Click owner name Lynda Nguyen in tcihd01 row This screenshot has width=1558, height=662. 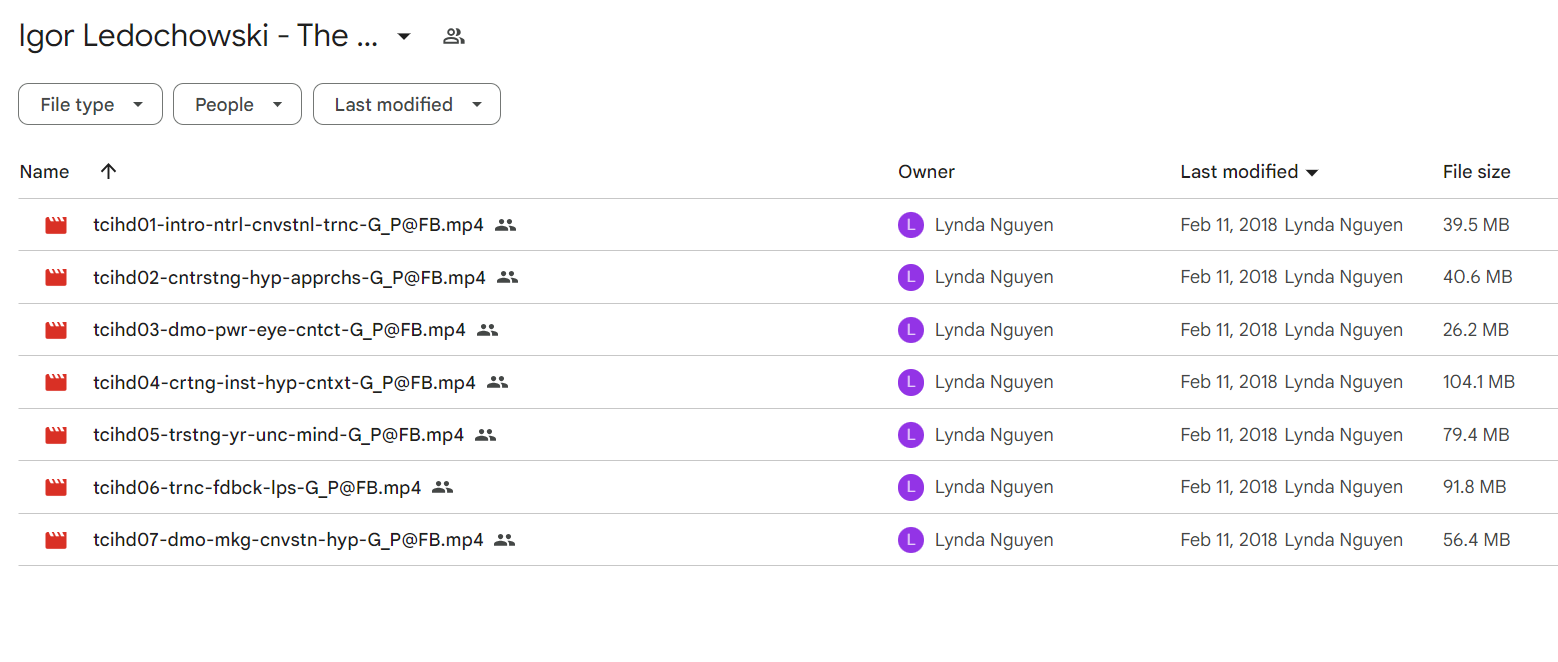[x=994, y=225]
